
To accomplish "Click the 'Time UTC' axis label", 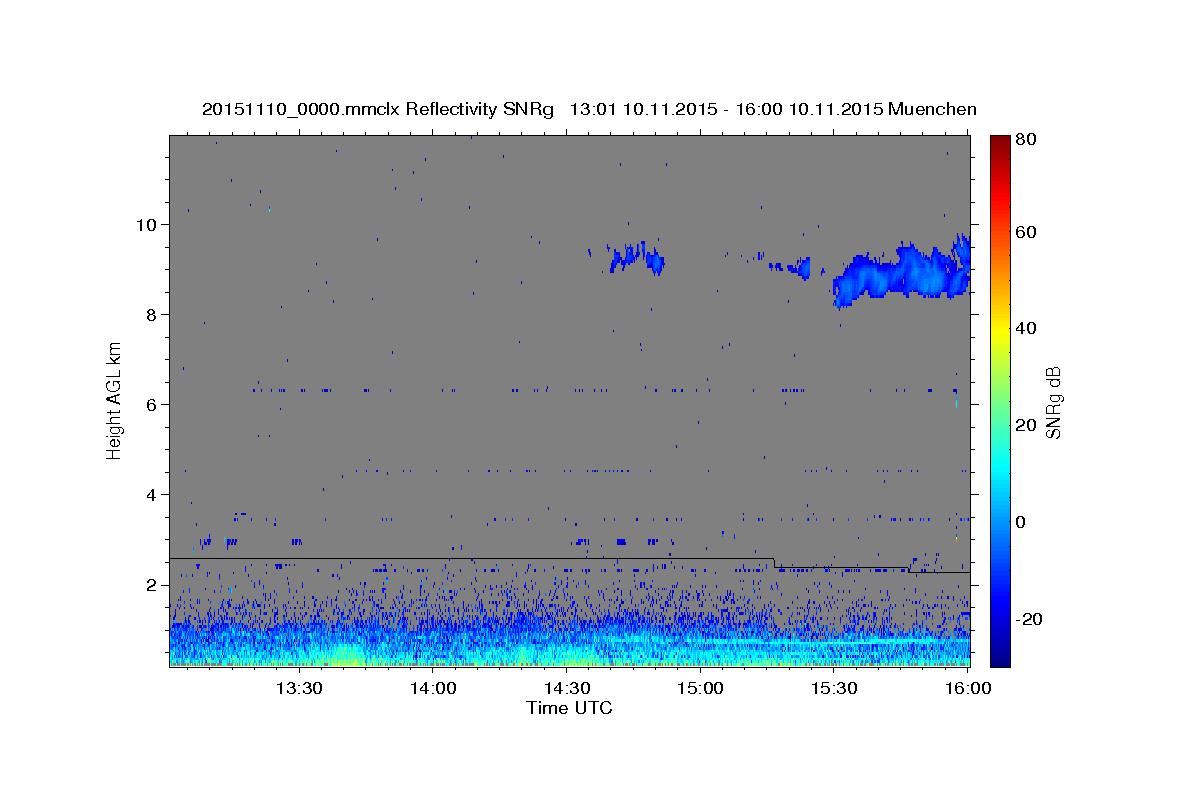I will point(569,708).
